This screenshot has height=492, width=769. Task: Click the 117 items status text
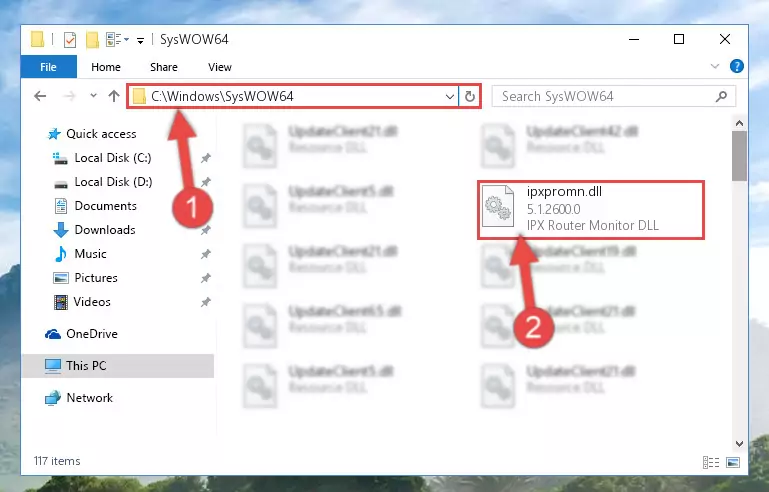click(57, 461)
